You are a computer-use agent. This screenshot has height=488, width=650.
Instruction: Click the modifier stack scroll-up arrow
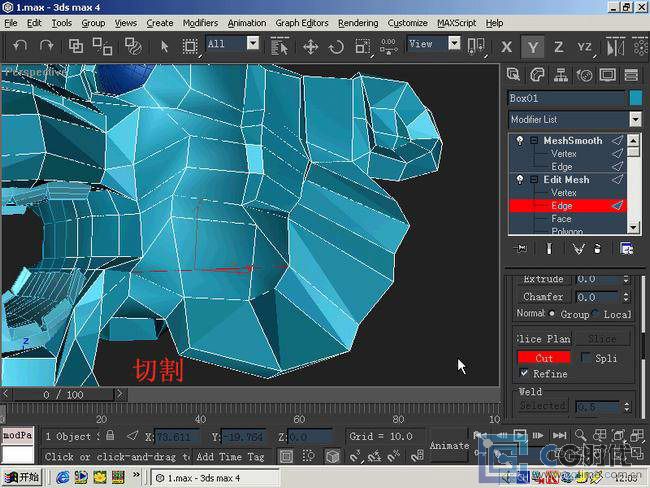[633, 141]
